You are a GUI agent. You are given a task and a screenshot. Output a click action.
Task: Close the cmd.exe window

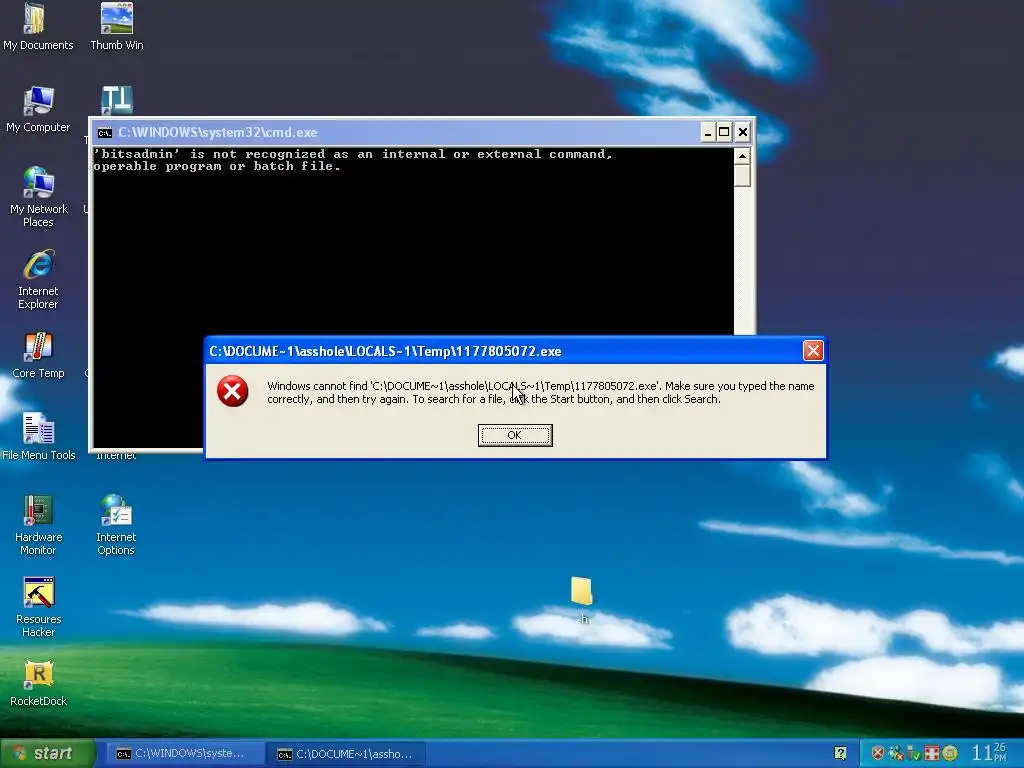pyautogui.click(x=743, y=133)
